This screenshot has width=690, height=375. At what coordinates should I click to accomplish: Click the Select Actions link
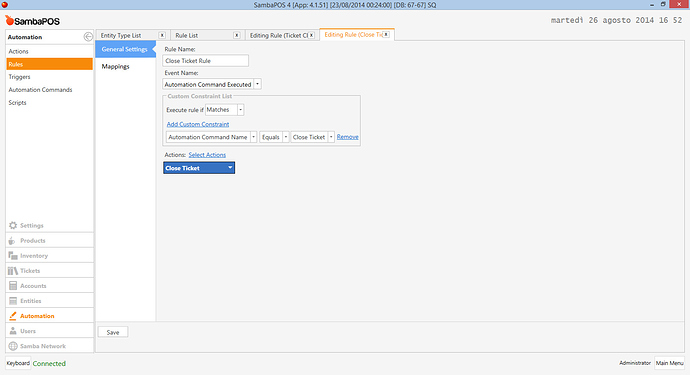(207, 155)
